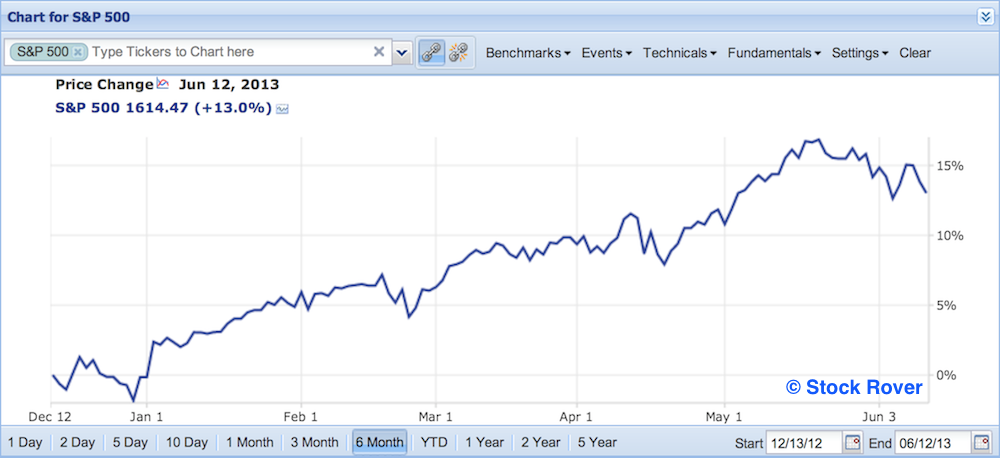Screen dimensions: 1000x458
Task: Select the 5 Day range
Action: tap(130, 442)
